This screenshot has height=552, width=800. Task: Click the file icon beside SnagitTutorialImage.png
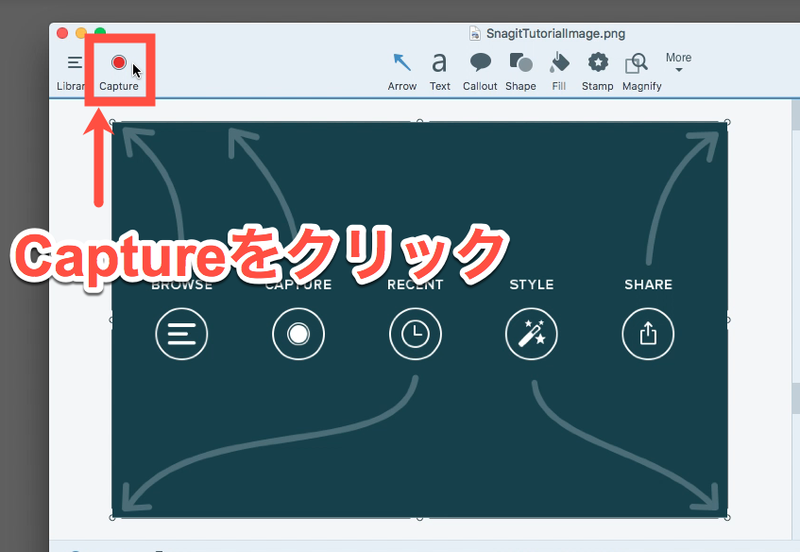pyautogui.click(x=474, y=34)
